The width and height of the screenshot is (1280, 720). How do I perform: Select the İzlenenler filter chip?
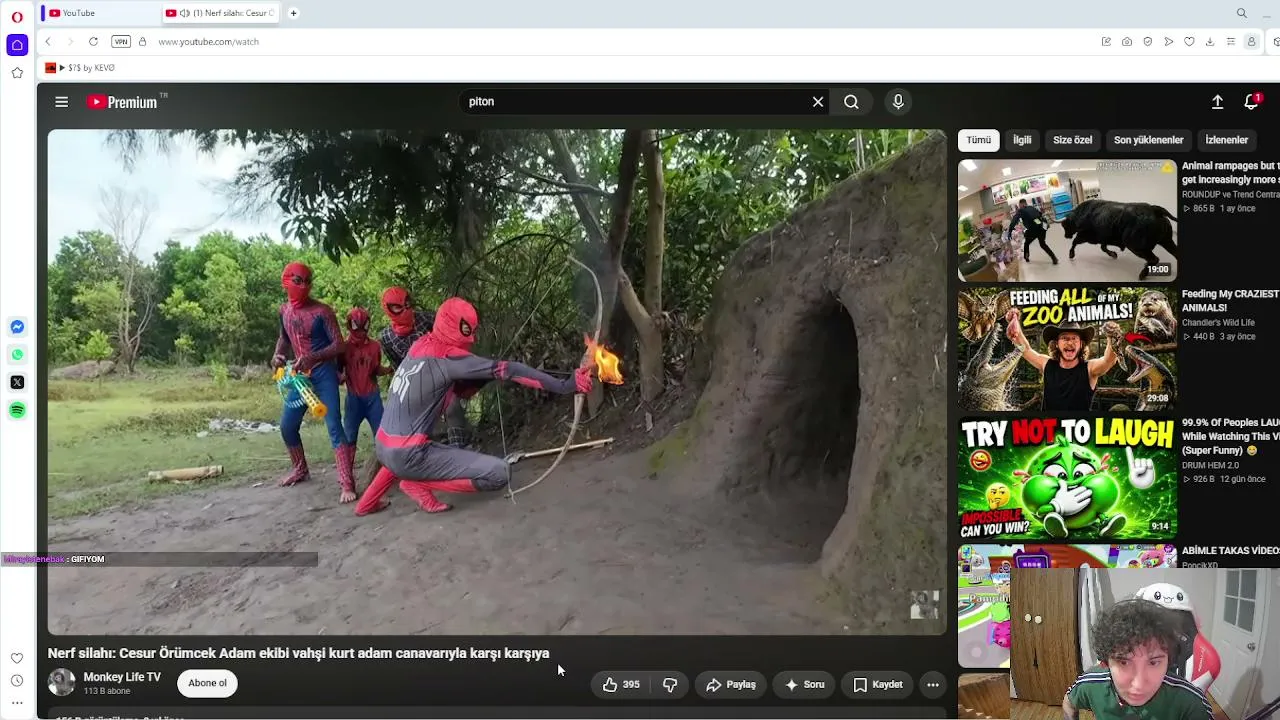click(x=1226, y=140)
